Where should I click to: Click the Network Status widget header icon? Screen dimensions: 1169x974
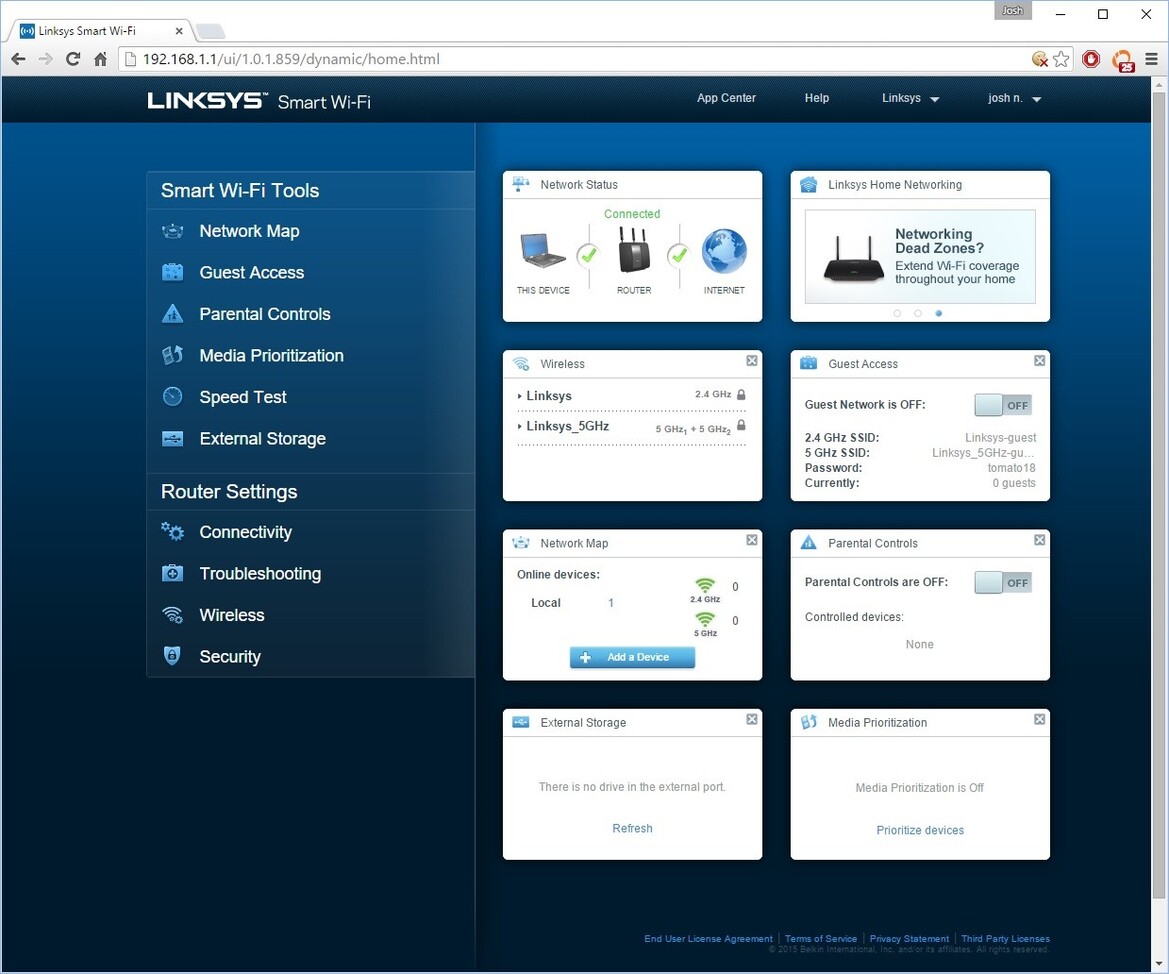521,184
